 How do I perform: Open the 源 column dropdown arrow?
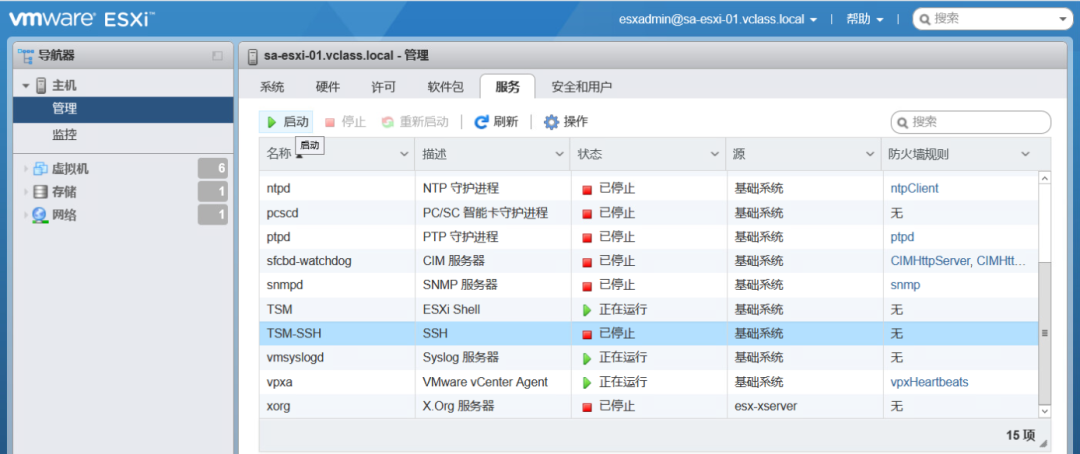coord(870,154)
